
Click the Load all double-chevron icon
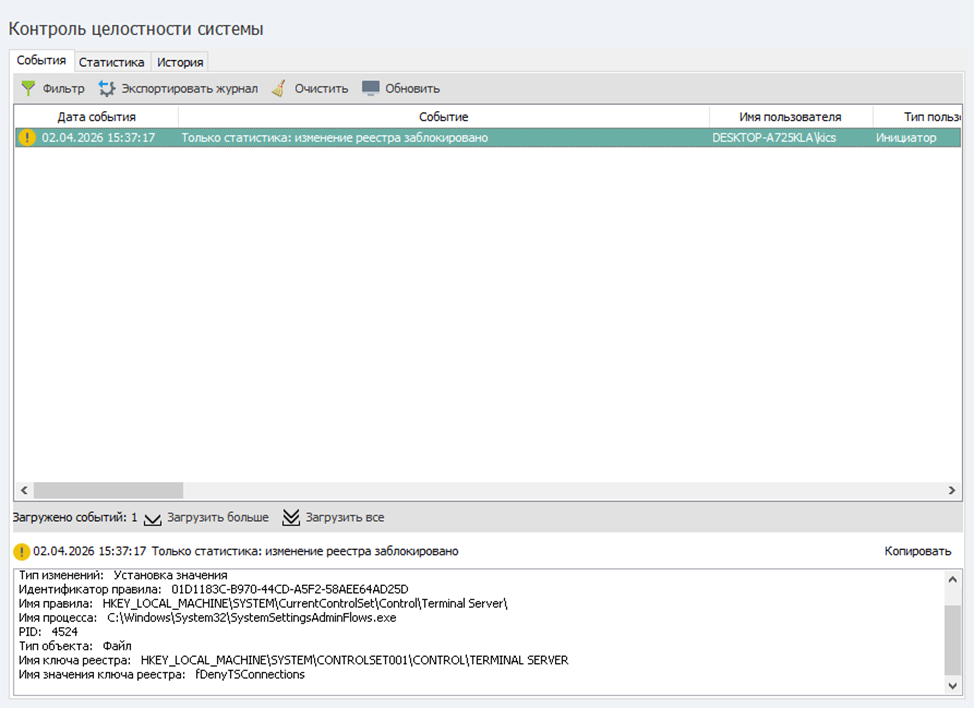coord(291,518)
